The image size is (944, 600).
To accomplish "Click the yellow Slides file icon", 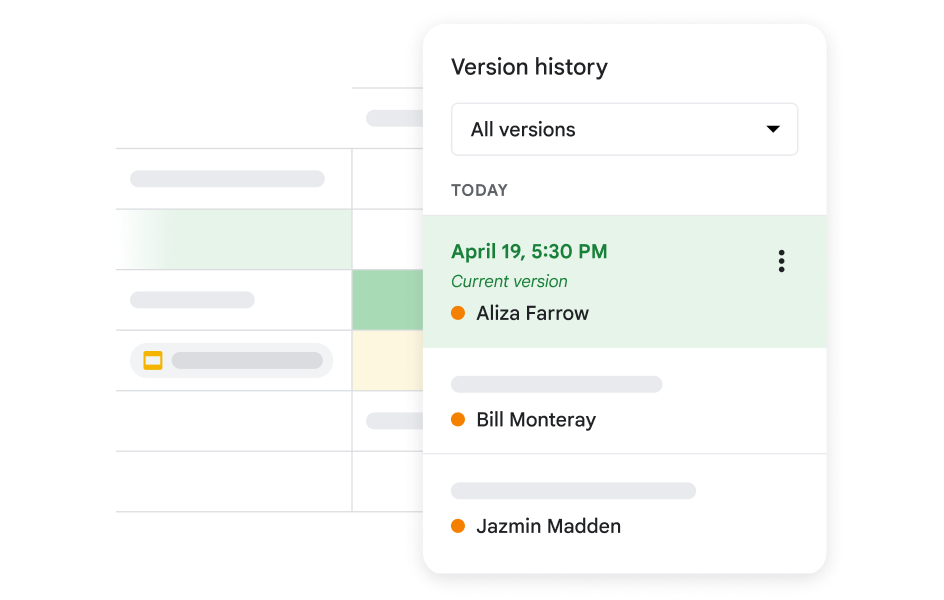I will [x=153, y=360].
